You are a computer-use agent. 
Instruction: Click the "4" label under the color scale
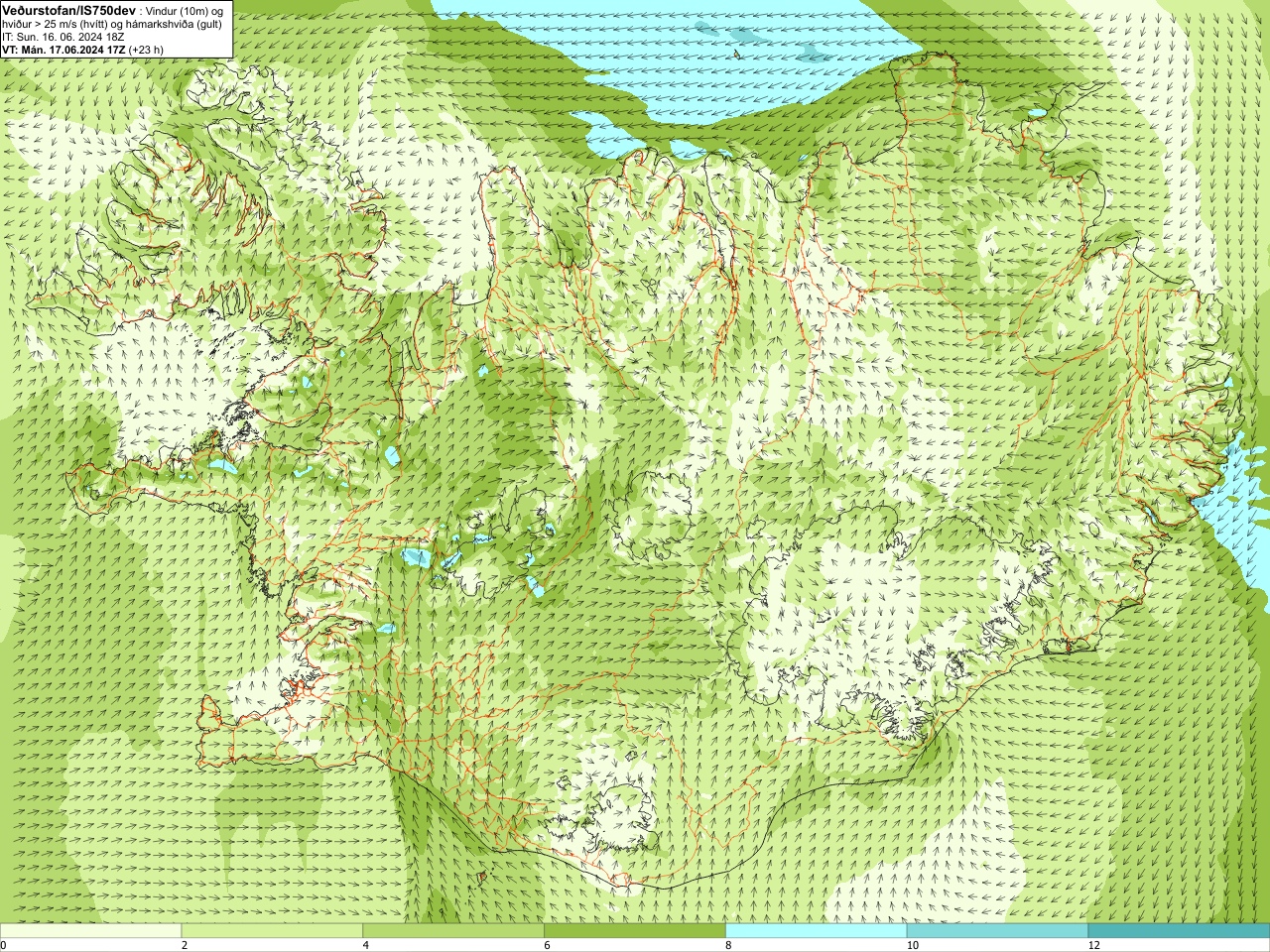366,945
